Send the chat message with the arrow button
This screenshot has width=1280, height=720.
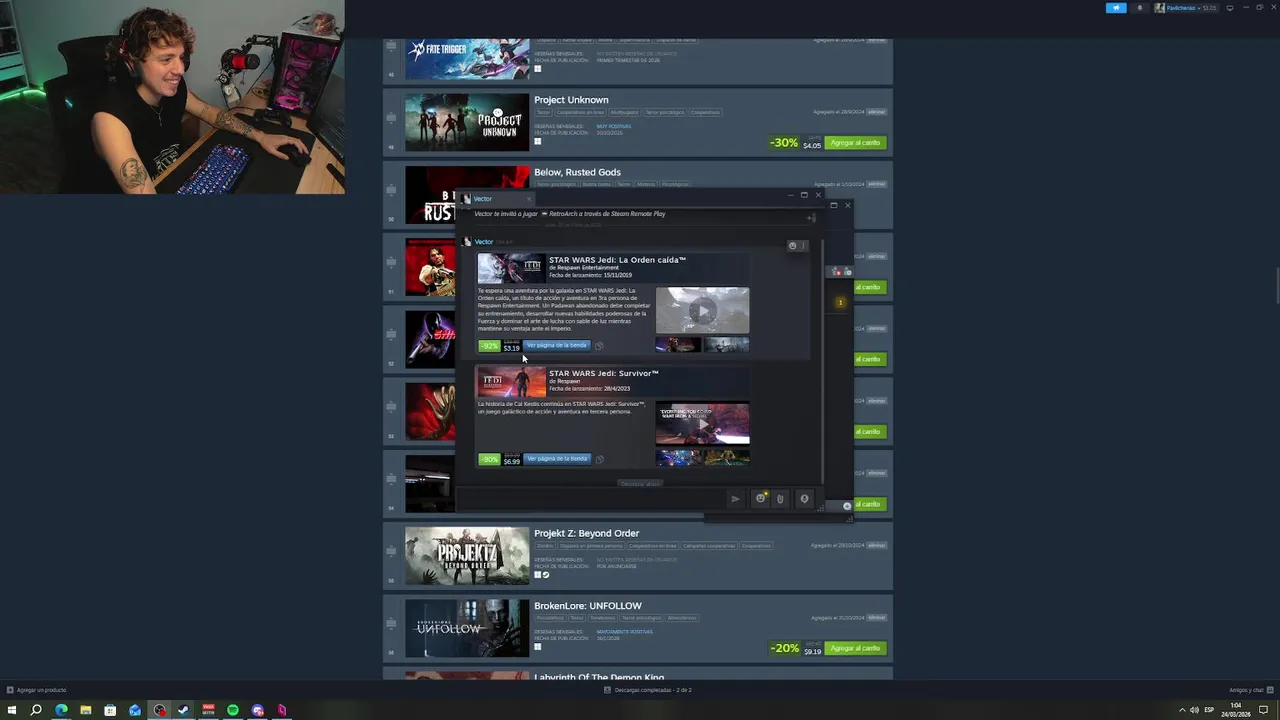pyautogui.click(x=735, y=499)
